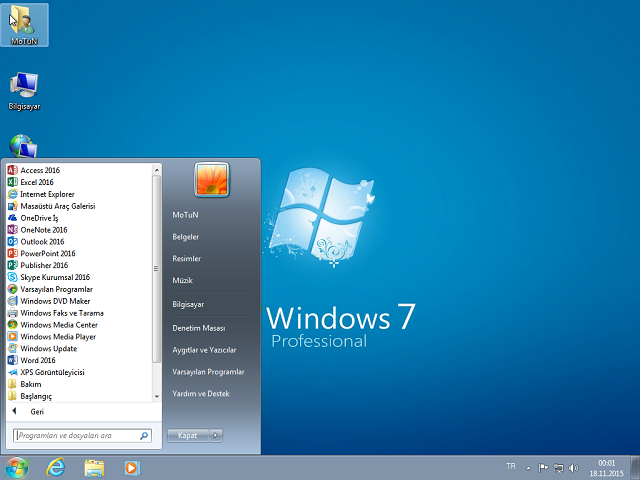Click Show desktop strip at taskbar end
The height and width of the screenshot is (480, 640).
pos(635,468)
